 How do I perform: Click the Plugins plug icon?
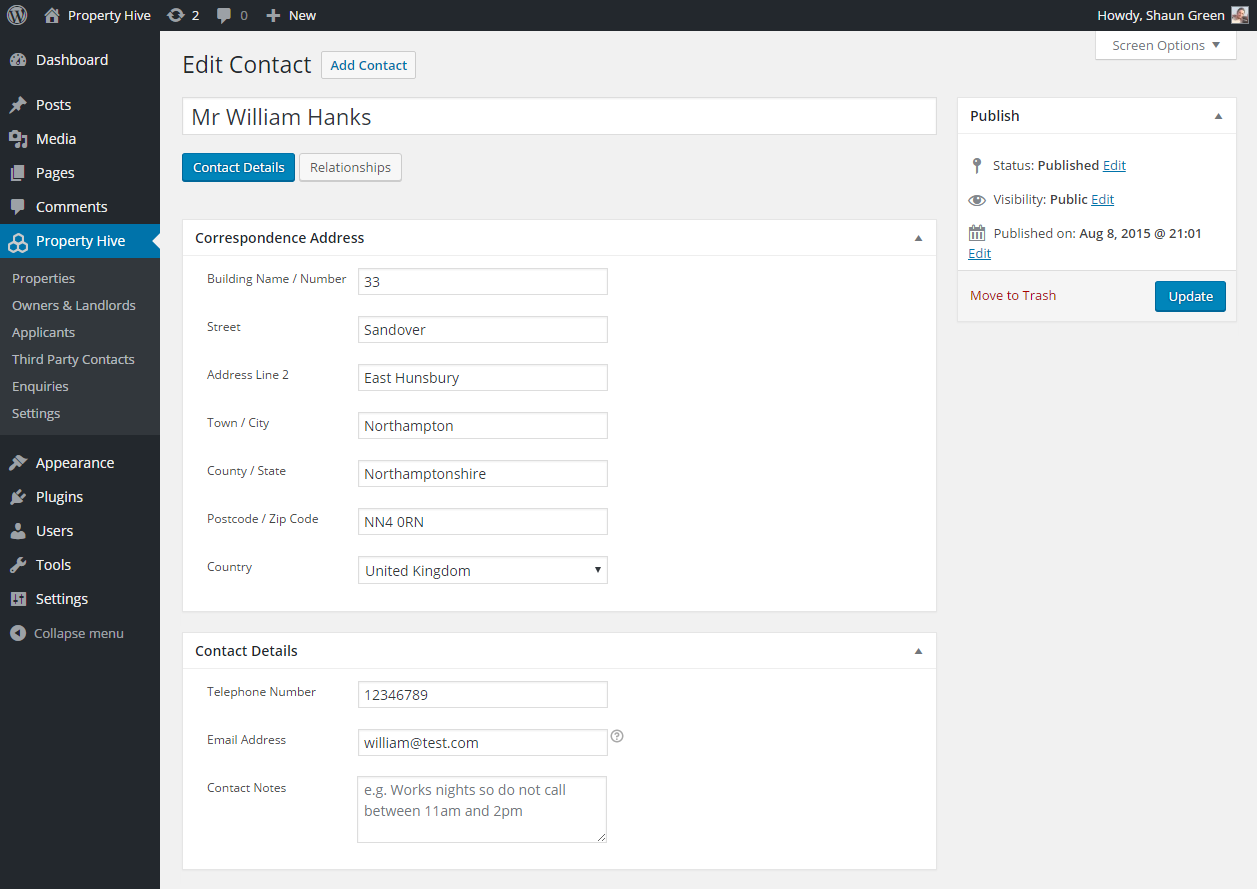18,497
